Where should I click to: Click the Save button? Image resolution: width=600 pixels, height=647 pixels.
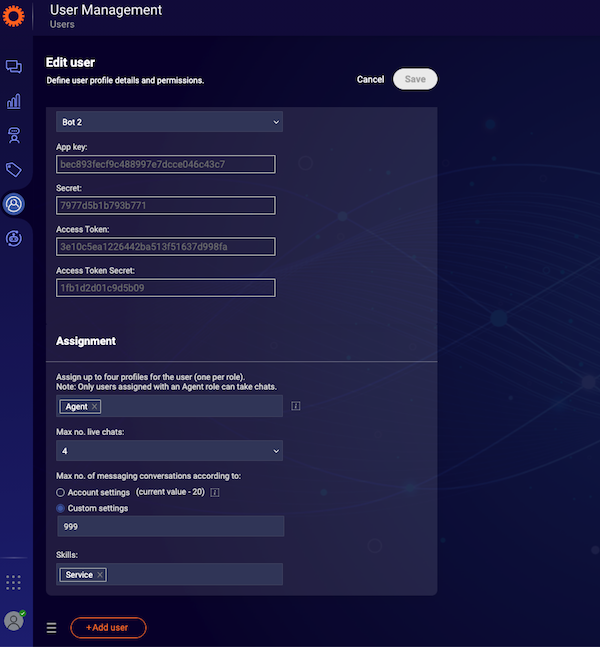[415, 79]
